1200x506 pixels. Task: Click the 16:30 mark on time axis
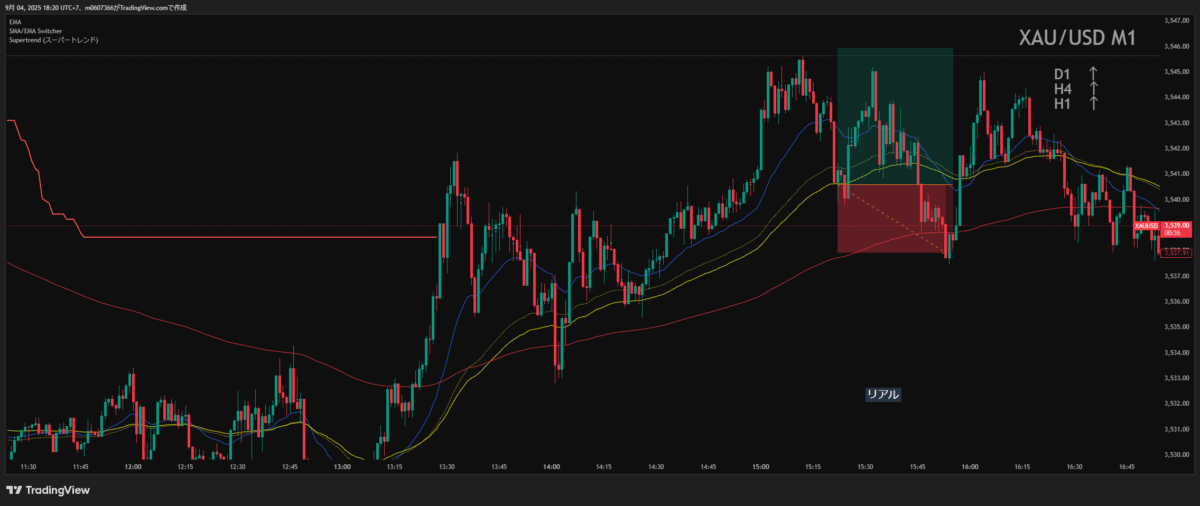1075,467
